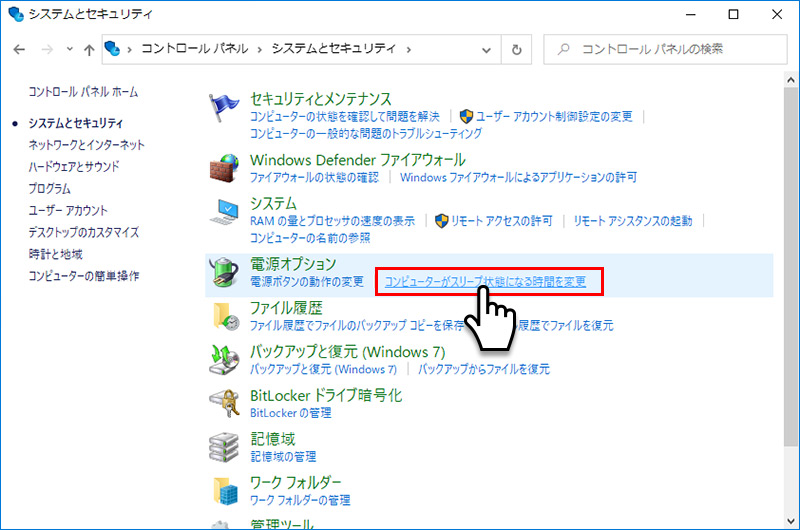Click ワーク フォルダーの管理 link
This screenshot has height=530, width=800.
point(300,500)
